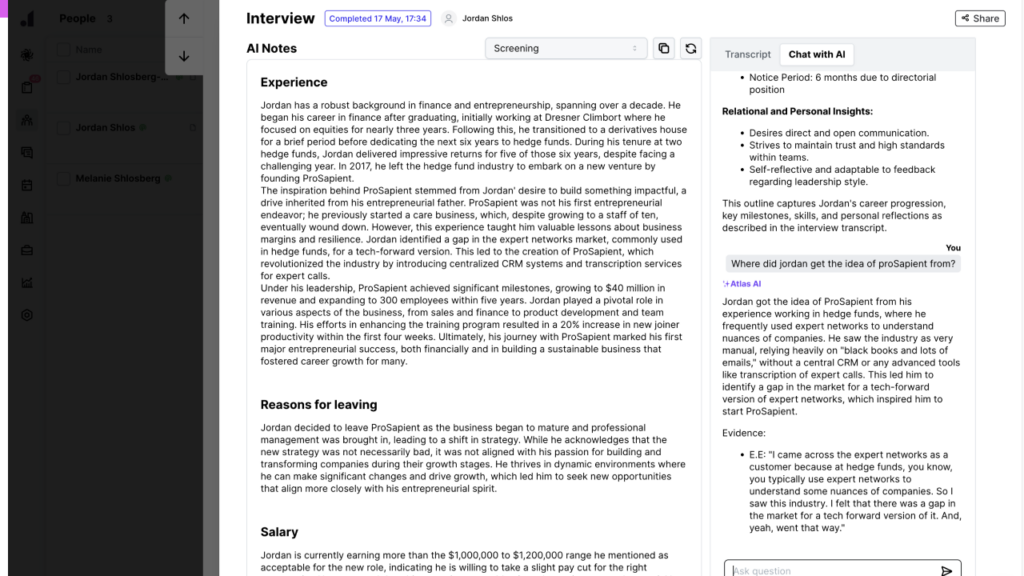Viewport: 1024px width, 576px height.
Task: Switch to the Transcript tab
Action: coord(747,53)
